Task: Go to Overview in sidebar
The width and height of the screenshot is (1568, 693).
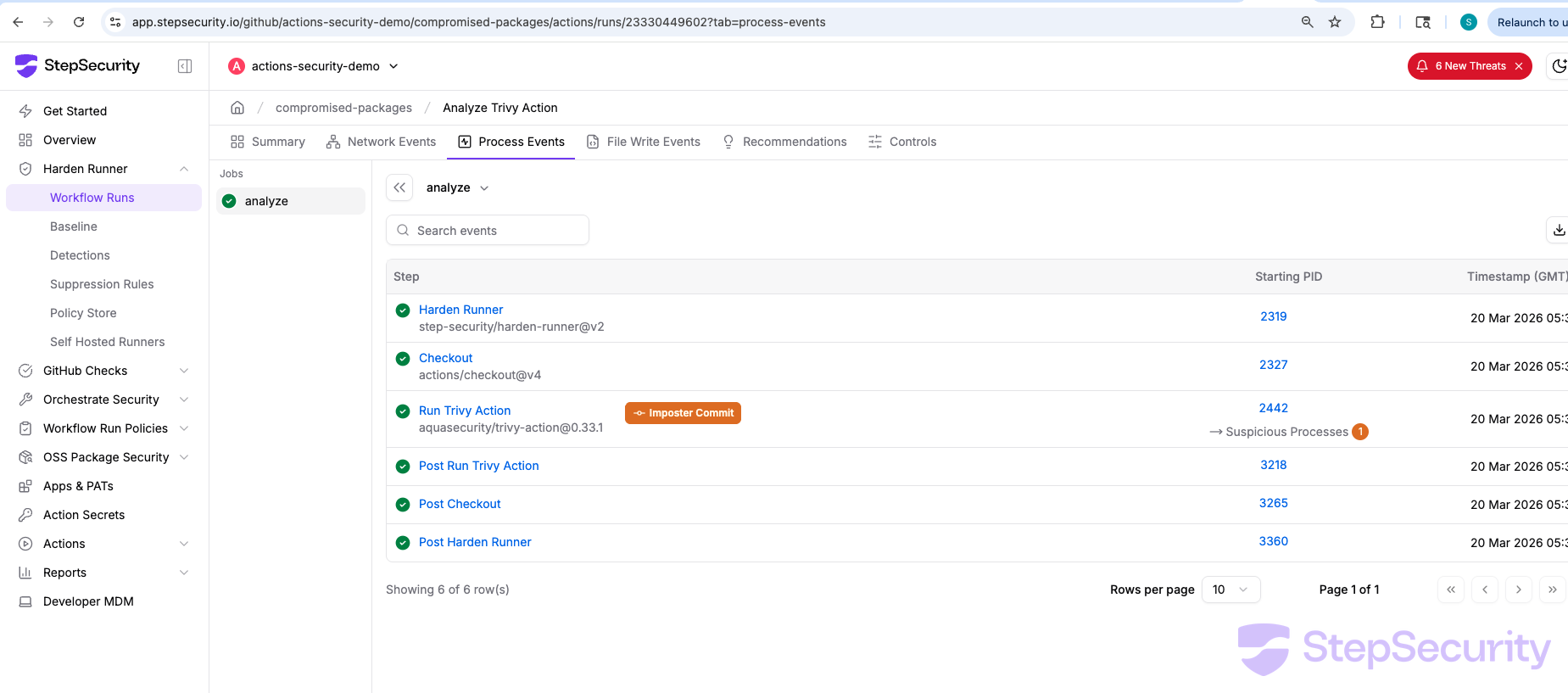Action: [x=70, y=140]
